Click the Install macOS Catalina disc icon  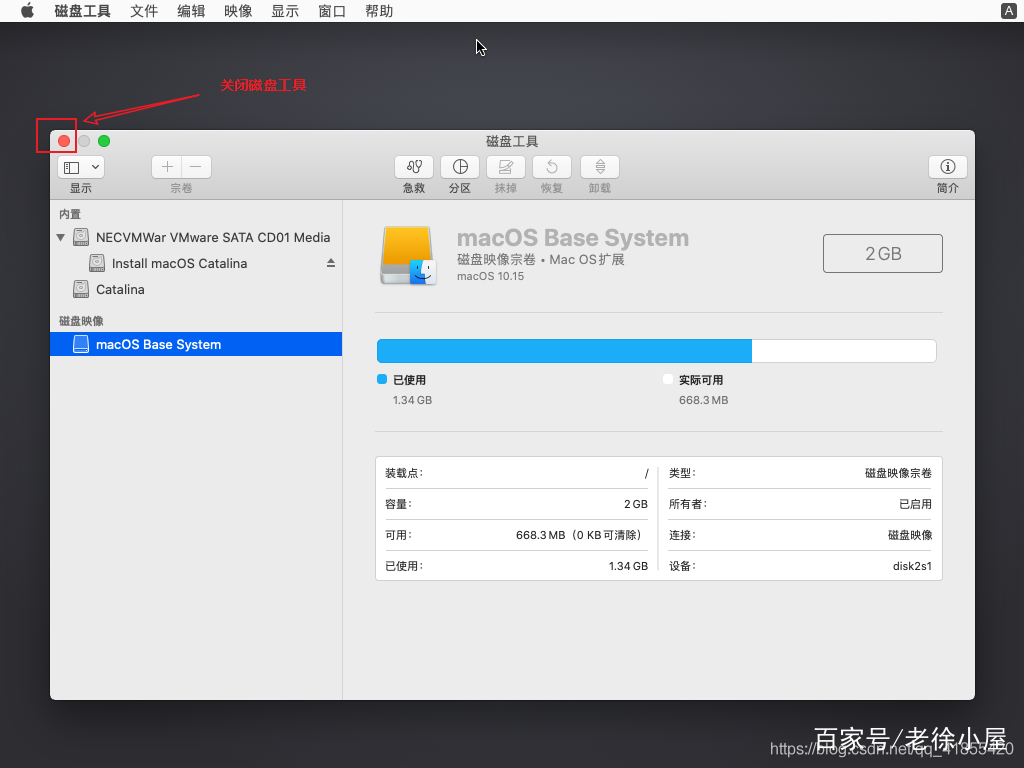97,263
